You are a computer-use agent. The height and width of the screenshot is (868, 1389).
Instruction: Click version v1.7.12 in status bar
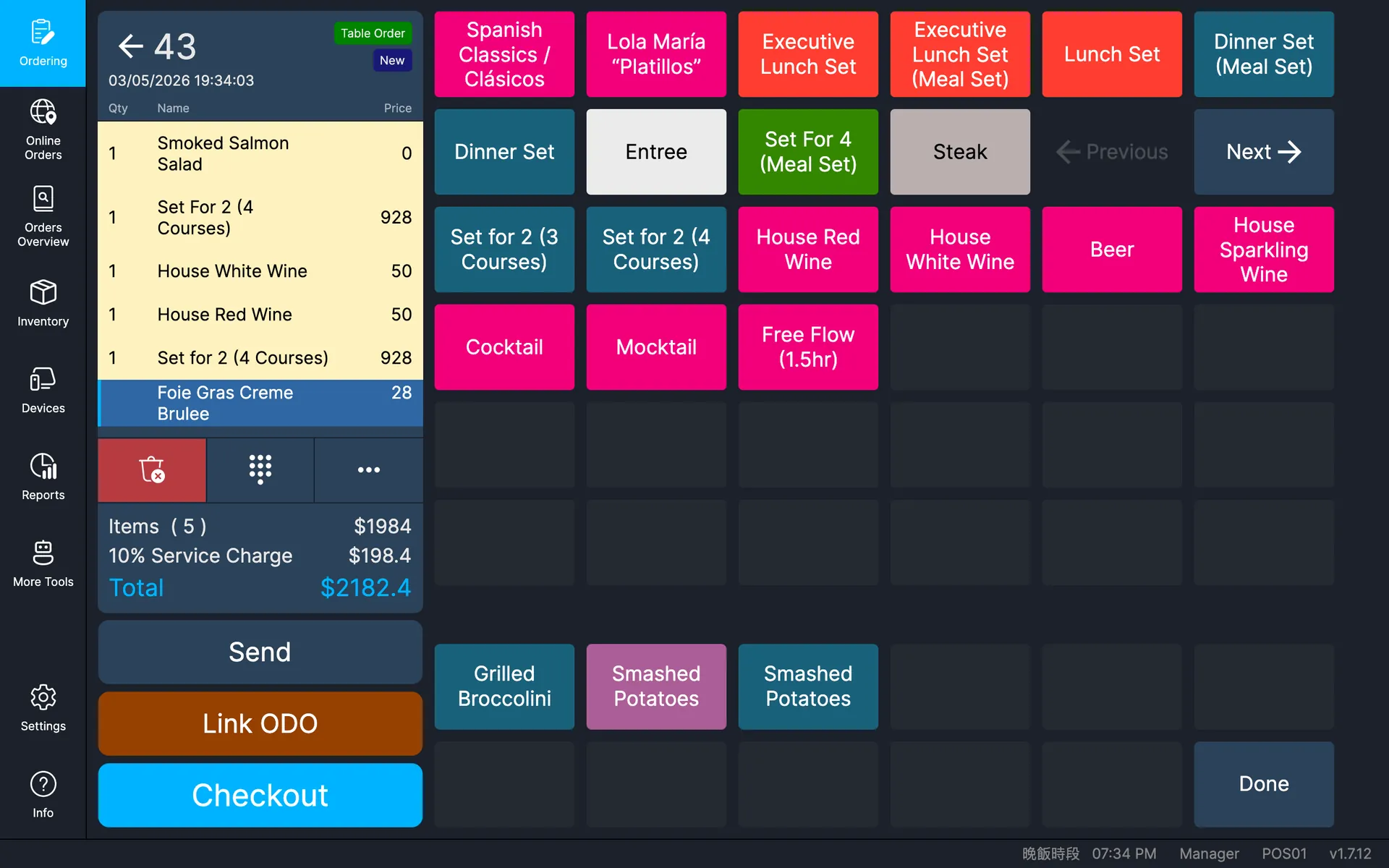[x=1350, y=854]
